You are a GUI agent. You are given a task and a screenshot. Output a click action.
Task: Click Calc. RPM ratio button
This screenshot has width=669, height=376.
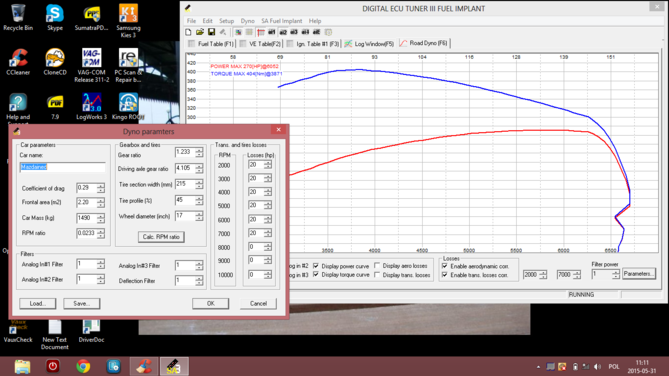(161, 237)
